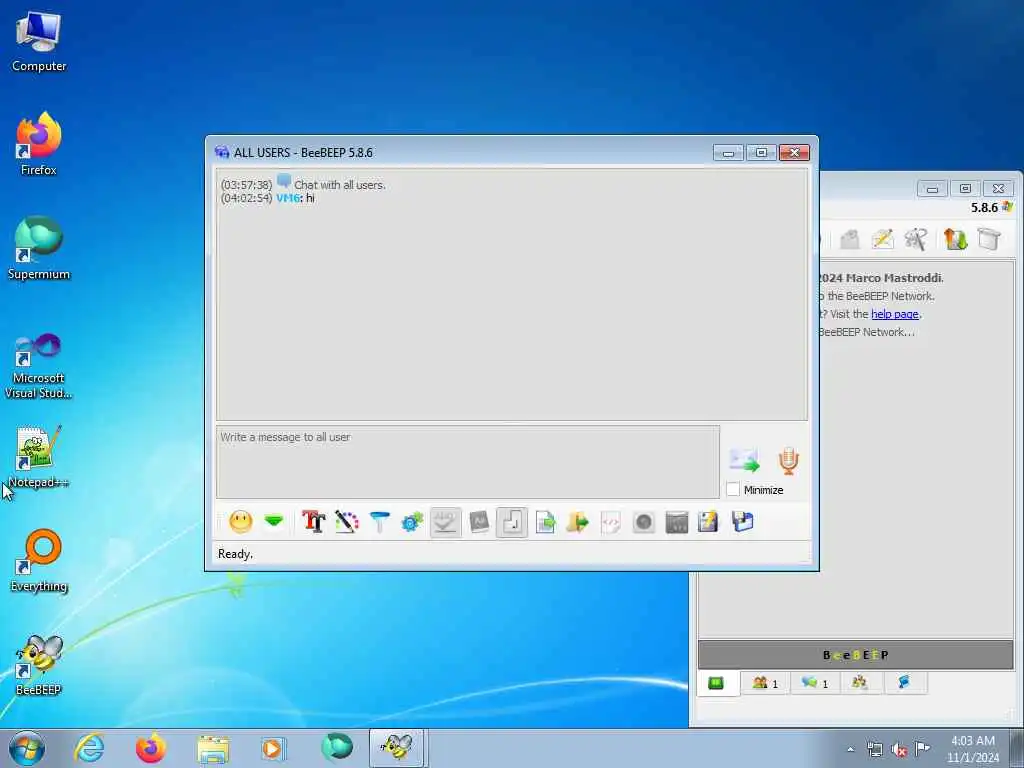Click the BeeBEEP banner in main window

click(x=856, y=655)
